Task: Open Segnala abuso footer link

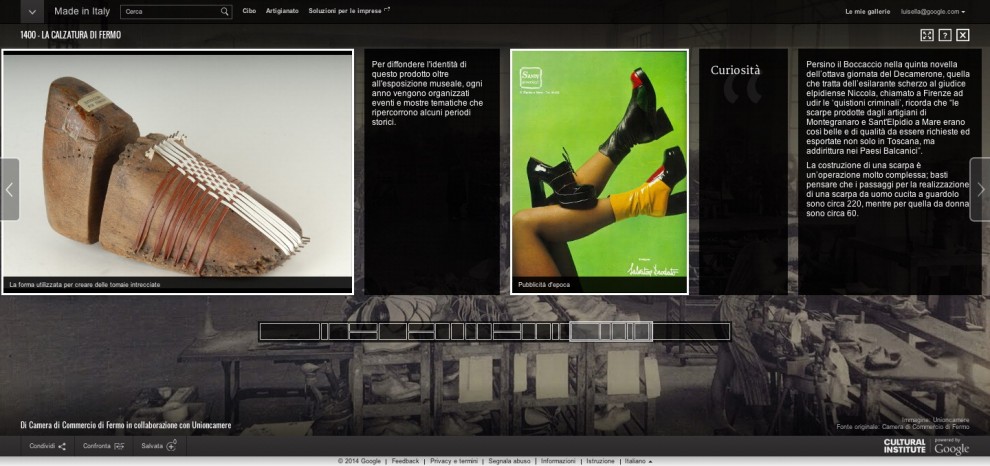Action: [510, 462]
